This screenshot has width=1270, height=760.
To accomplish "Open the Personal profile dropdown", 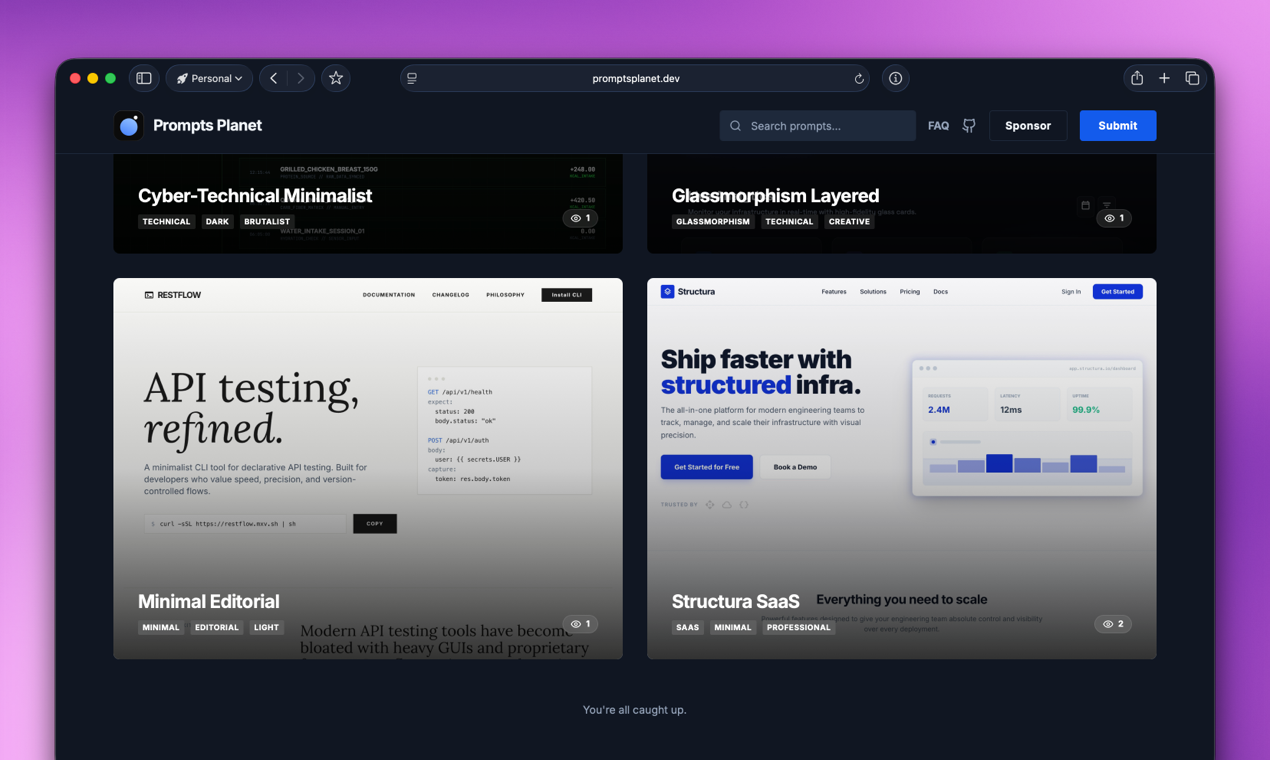I will pos(209,77).
